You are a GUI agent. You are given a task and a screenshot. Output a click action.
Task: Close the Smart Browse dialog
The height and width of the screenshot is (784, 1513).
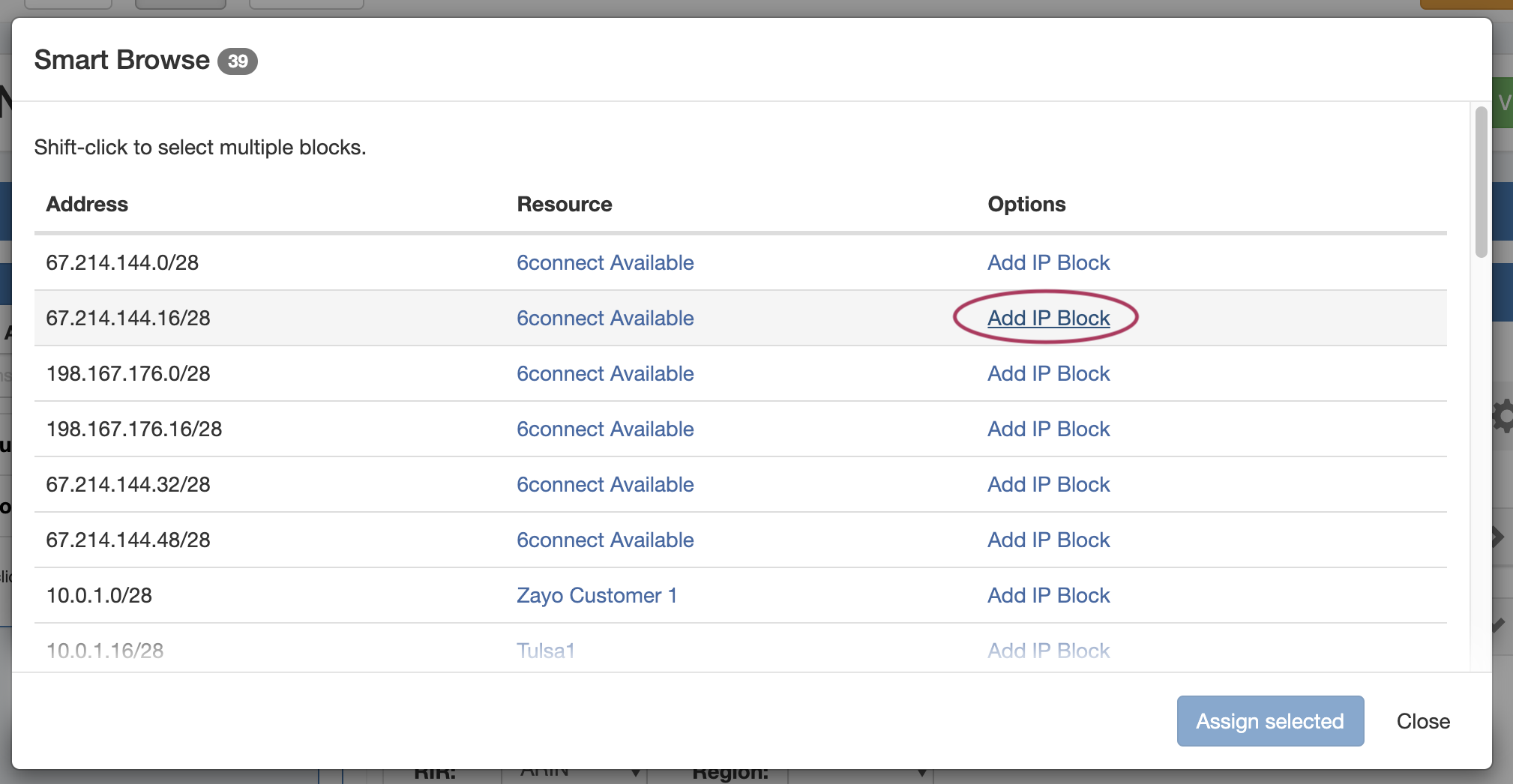coord(1422,721)
